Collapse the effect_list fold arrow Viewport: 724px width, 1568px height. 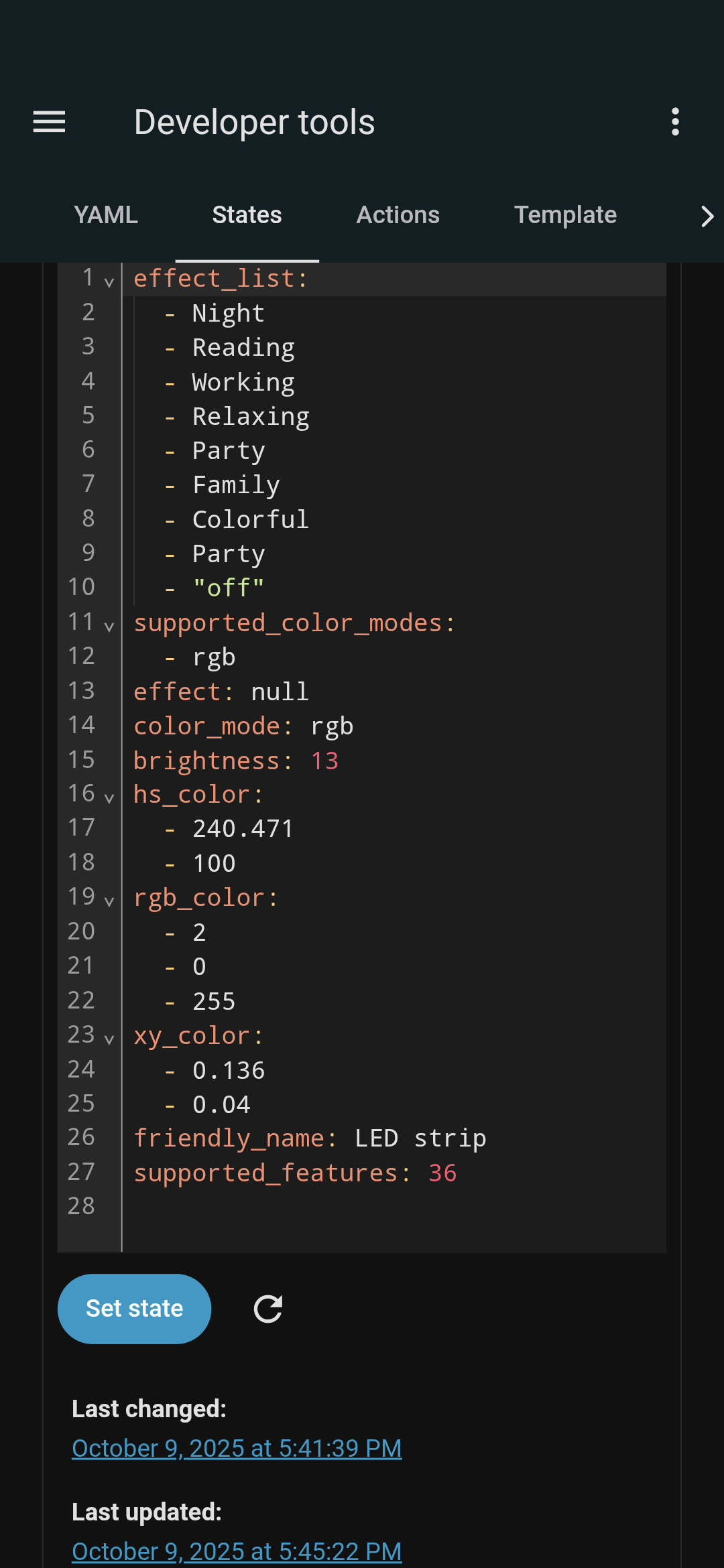[109, 282]
